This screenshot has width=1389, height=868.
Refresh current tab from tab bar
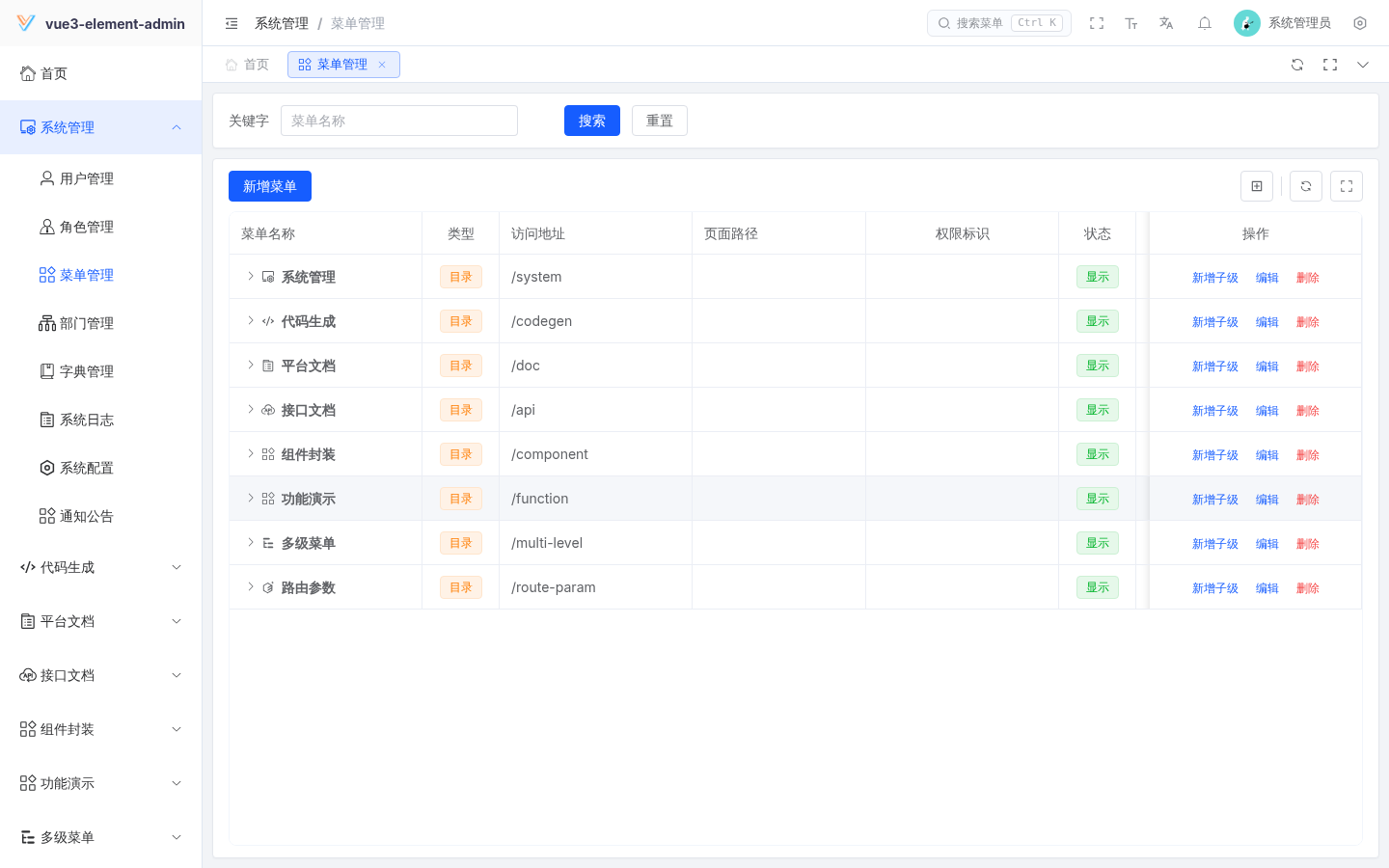tap(1297, 65)
